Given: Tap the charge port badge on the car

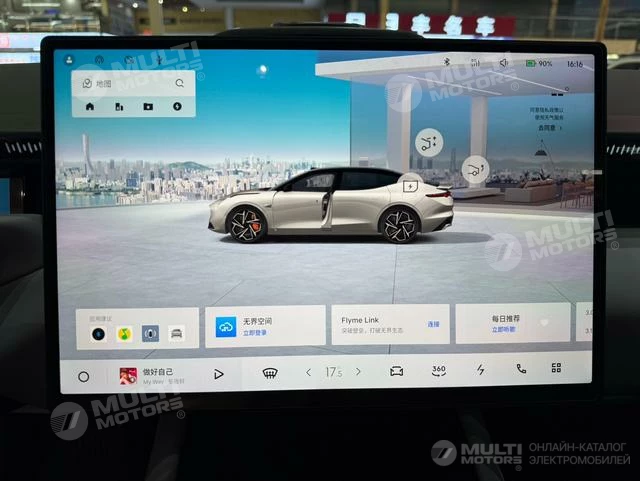Looking at the screenshot, I should (x=409, y=185).
